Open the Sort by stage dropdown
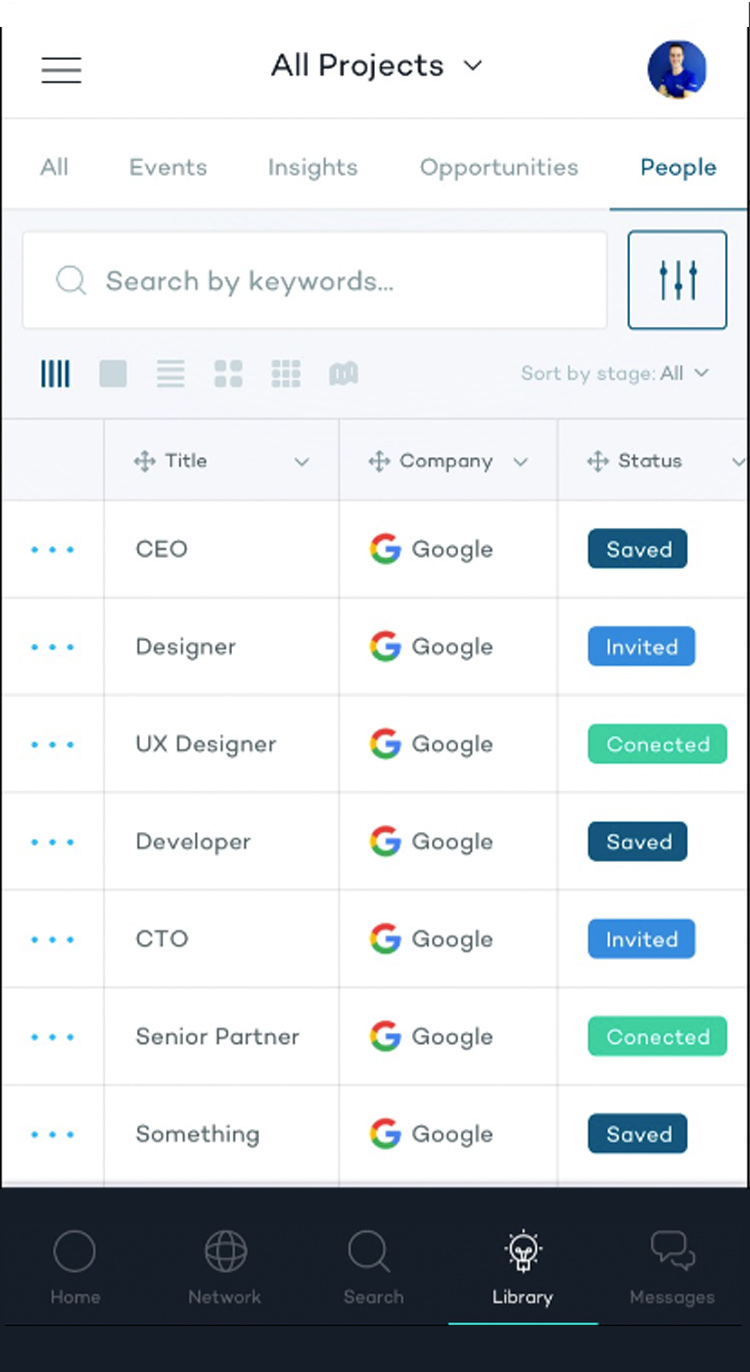This screenshot has width=750, height=1372. (x=615, y=373)
